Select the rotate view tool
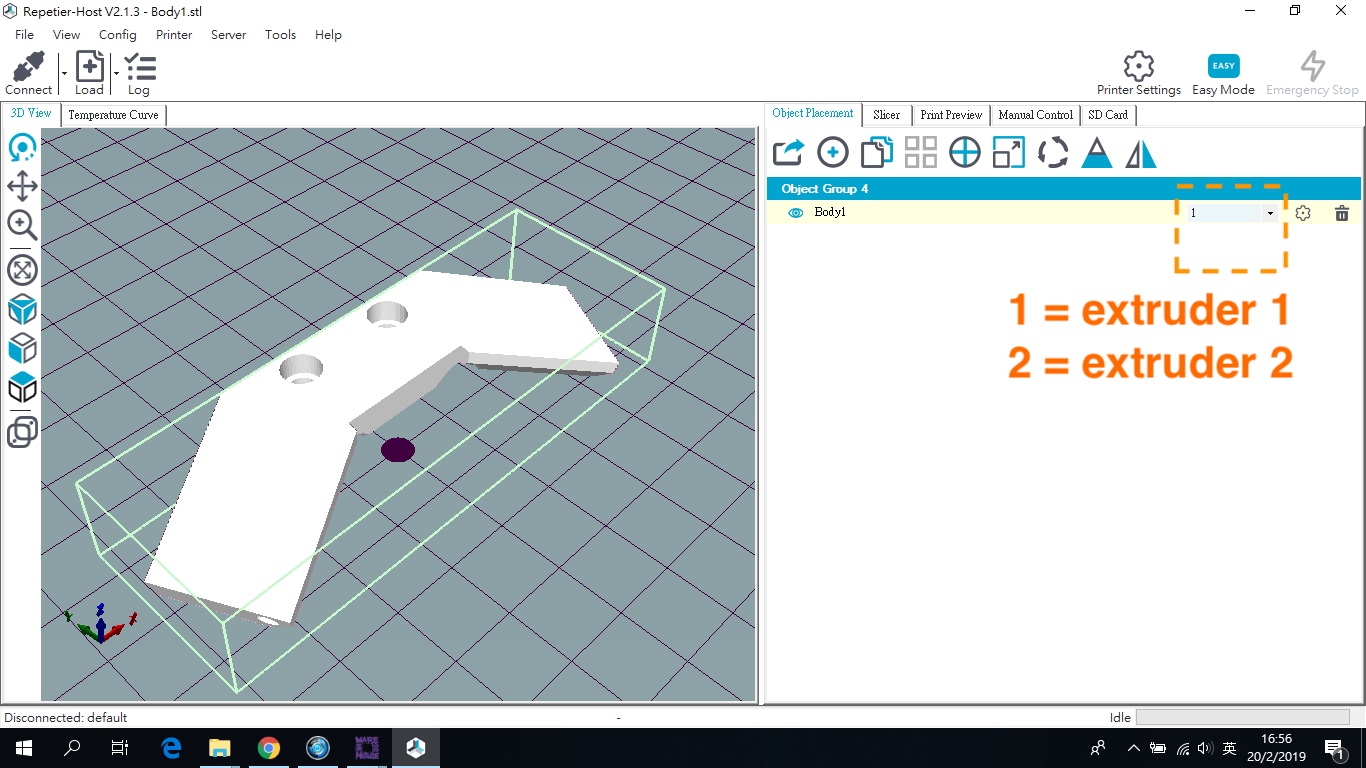The width and height of the screenshot is (1366, 768). [22, 149]
